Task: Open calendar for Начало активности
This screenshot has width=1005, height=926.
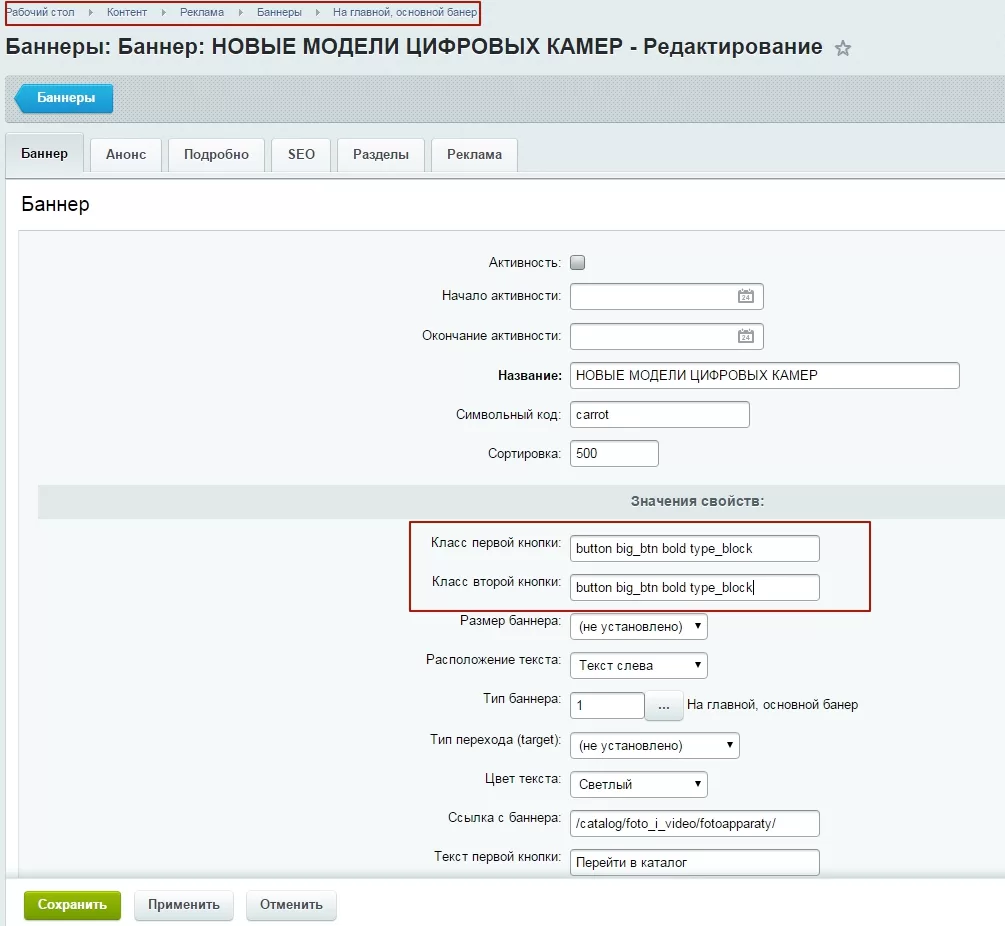Action: click(x=745, y=296)
